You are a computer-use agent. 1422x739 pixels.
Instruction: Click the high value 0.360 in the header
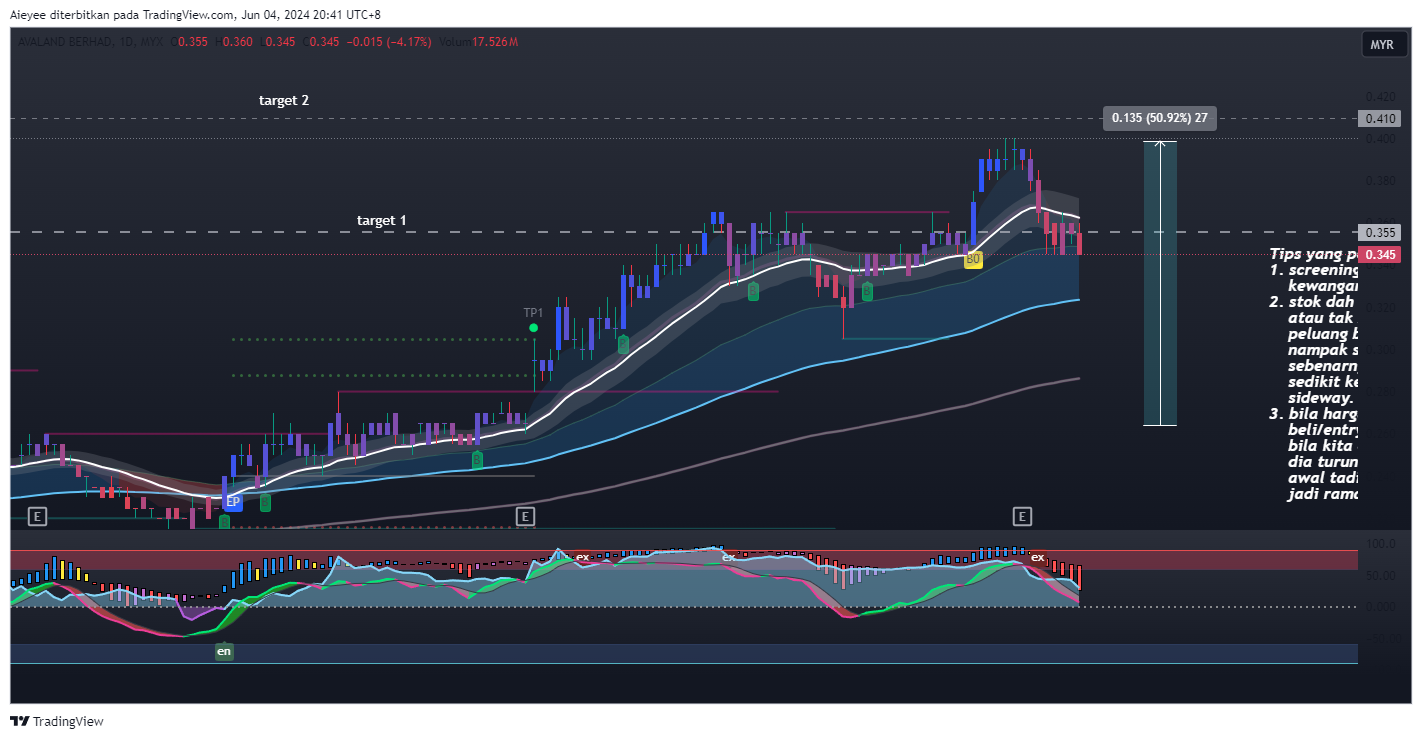coord(237,42)
